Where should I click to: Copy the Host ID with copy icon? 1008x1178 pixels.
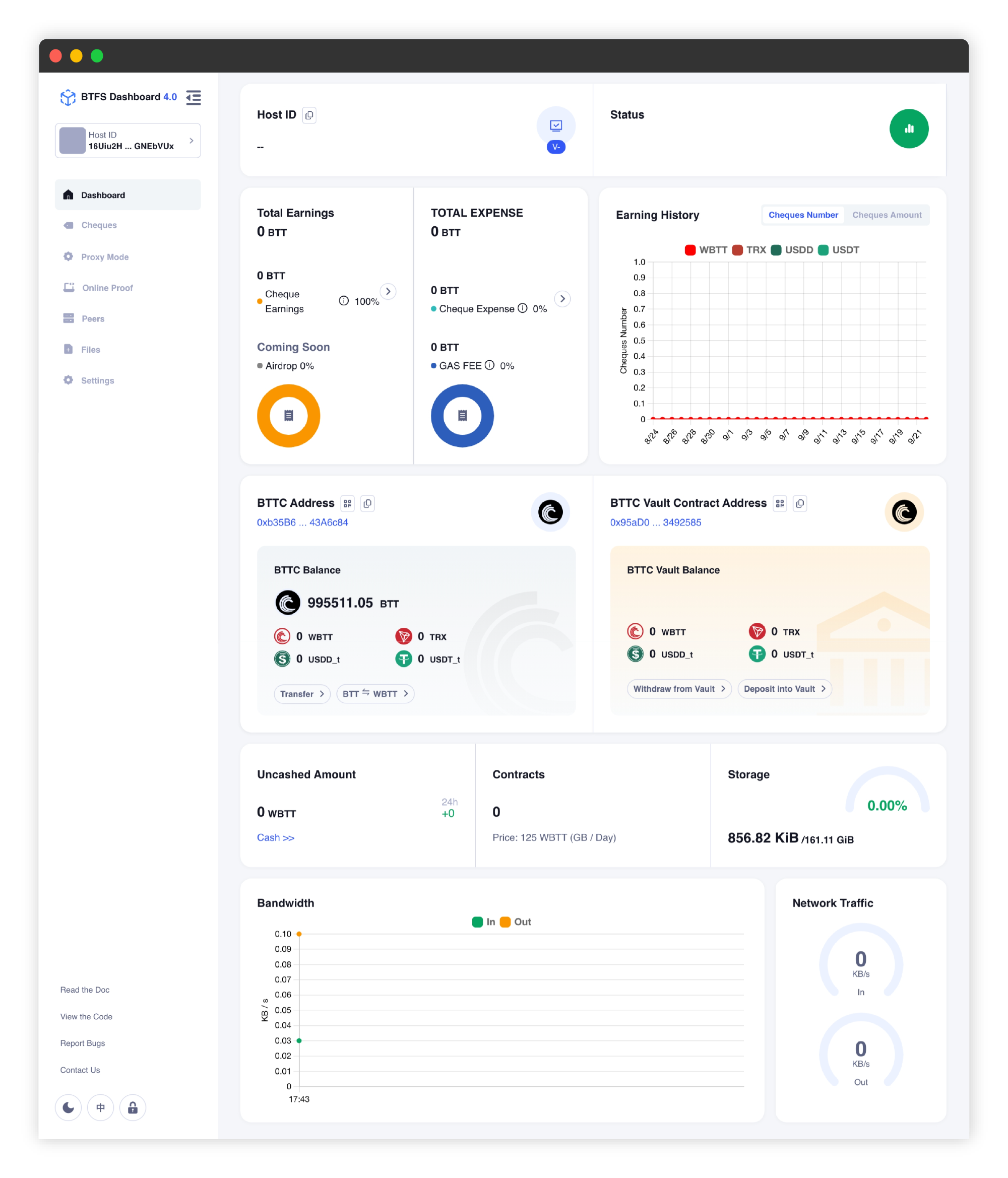(309, 115)
